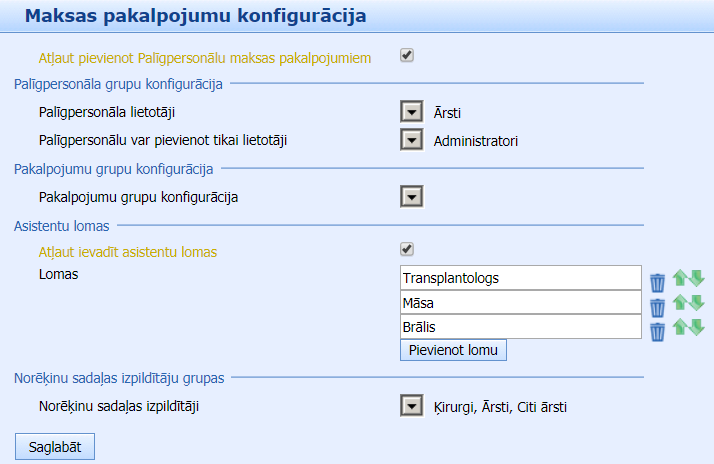The width and height of the screenshot is (714, 464).
Task: Delete the Māsa role with trash icon
Action: [657, 307]
